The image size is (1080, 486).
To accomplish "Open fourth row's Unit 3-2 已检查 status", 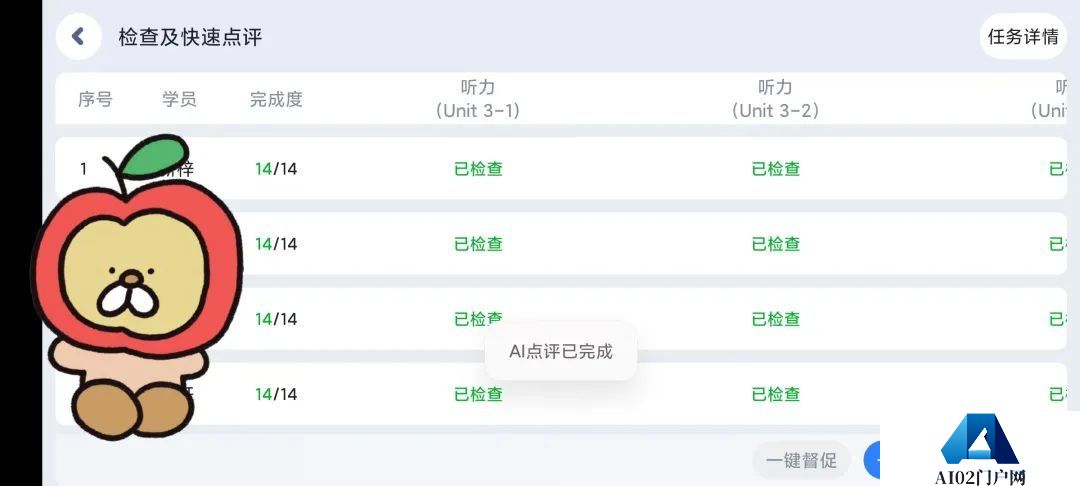I will [x=776, y=394].
